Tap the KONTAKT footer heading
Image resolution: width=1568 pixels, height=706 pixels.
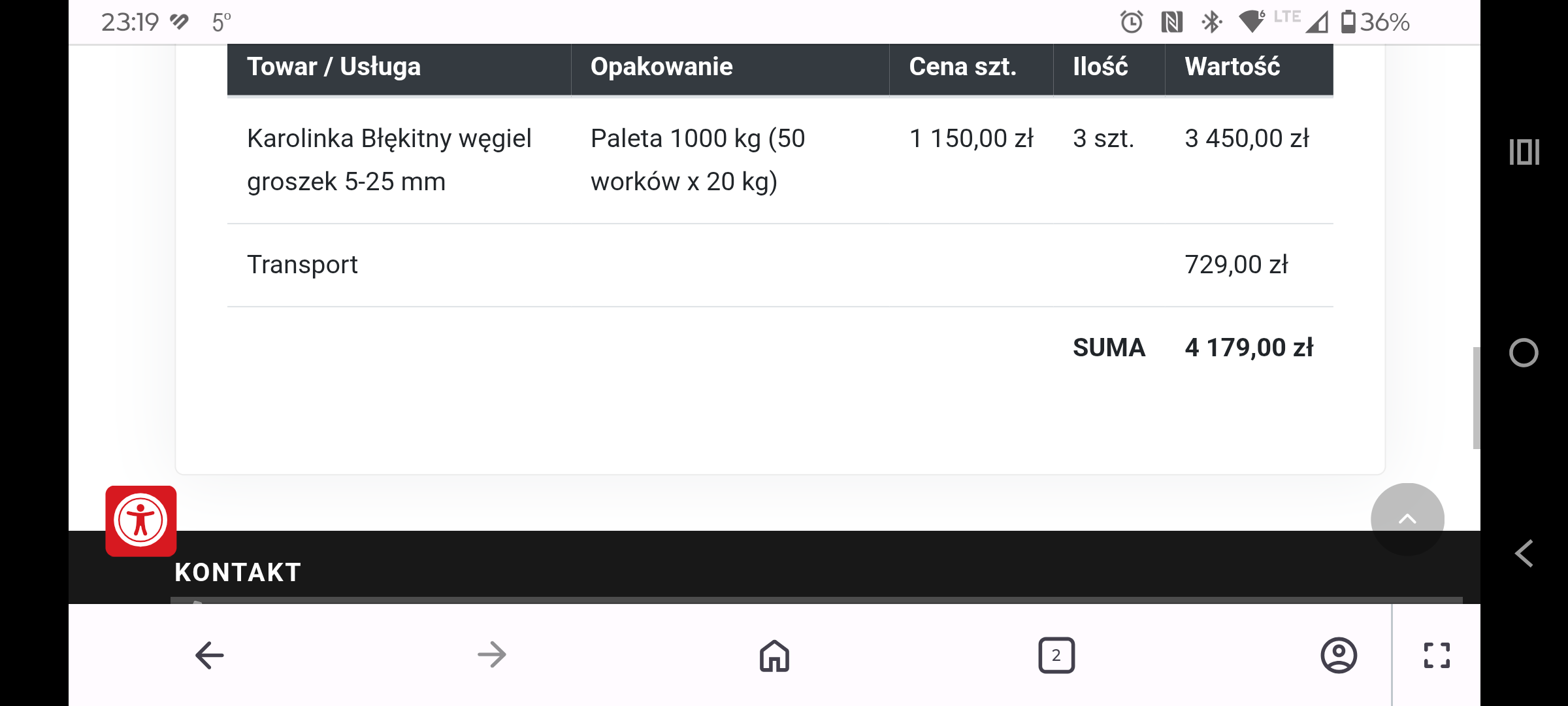coord(238,573)
